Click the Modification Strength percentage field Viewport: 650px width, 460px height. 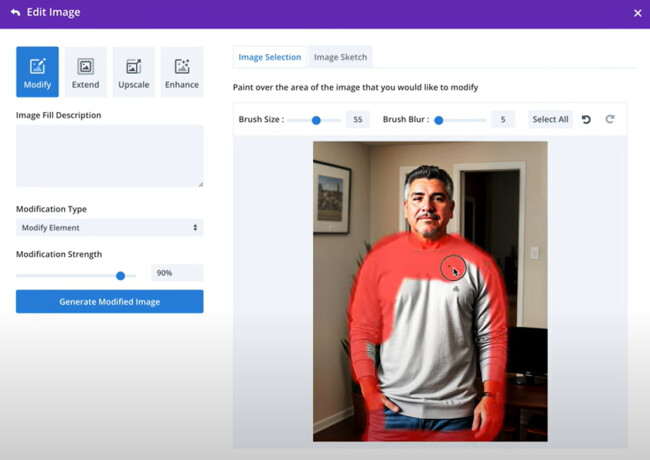pyautogui.click(x=176, y=273)
